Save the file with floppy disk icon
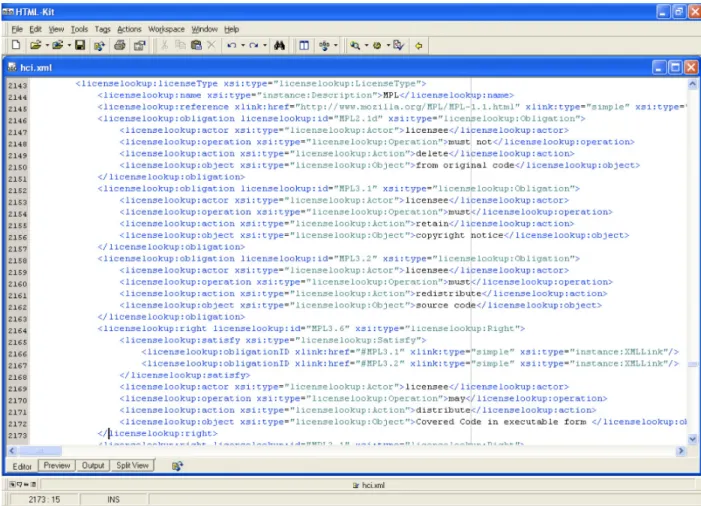The width and height of the screenshot is (701, 506). tap(80, 45)
